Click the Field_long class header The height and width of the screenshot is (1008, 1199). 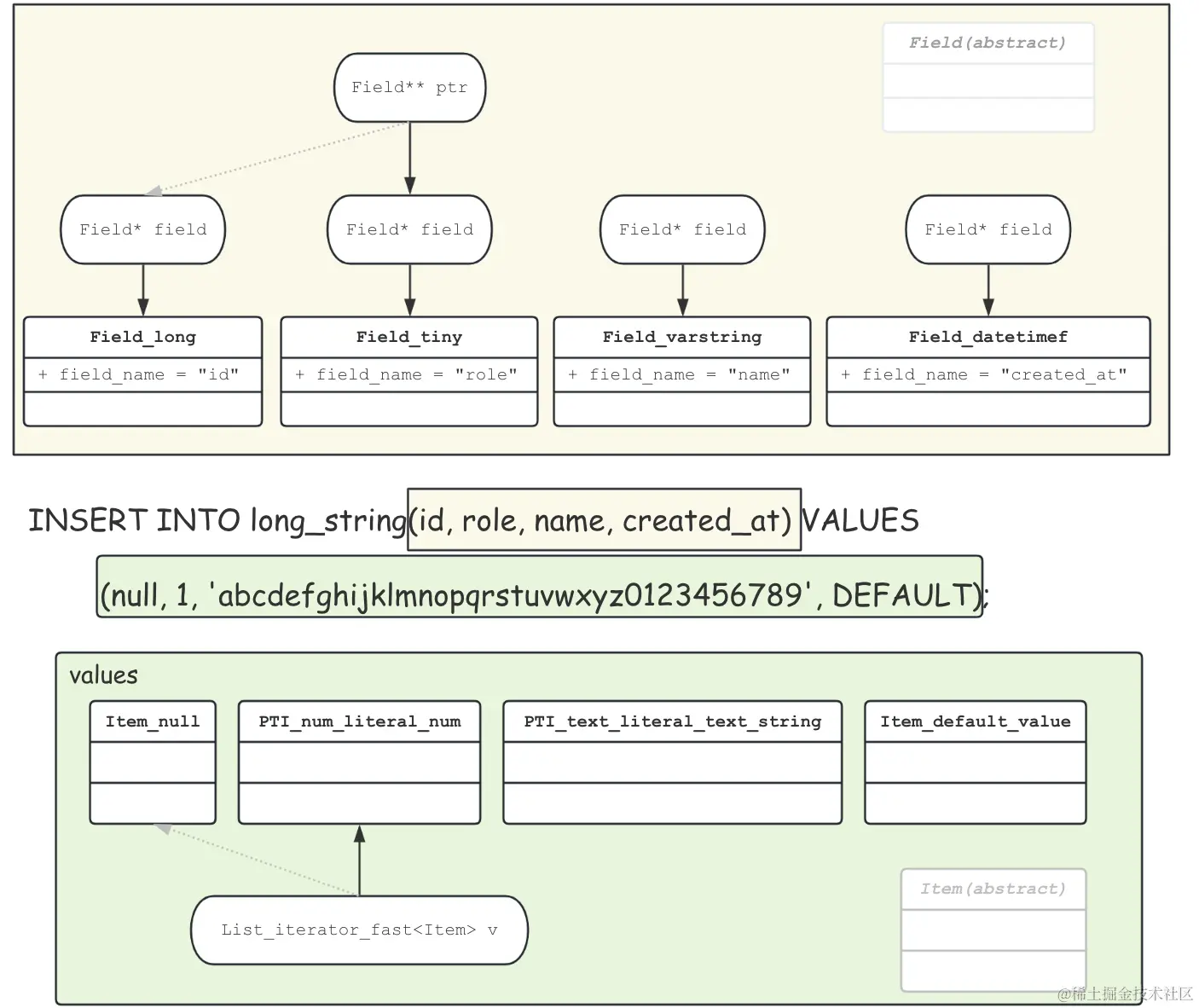pyautogui.click(x=142, y=336)
